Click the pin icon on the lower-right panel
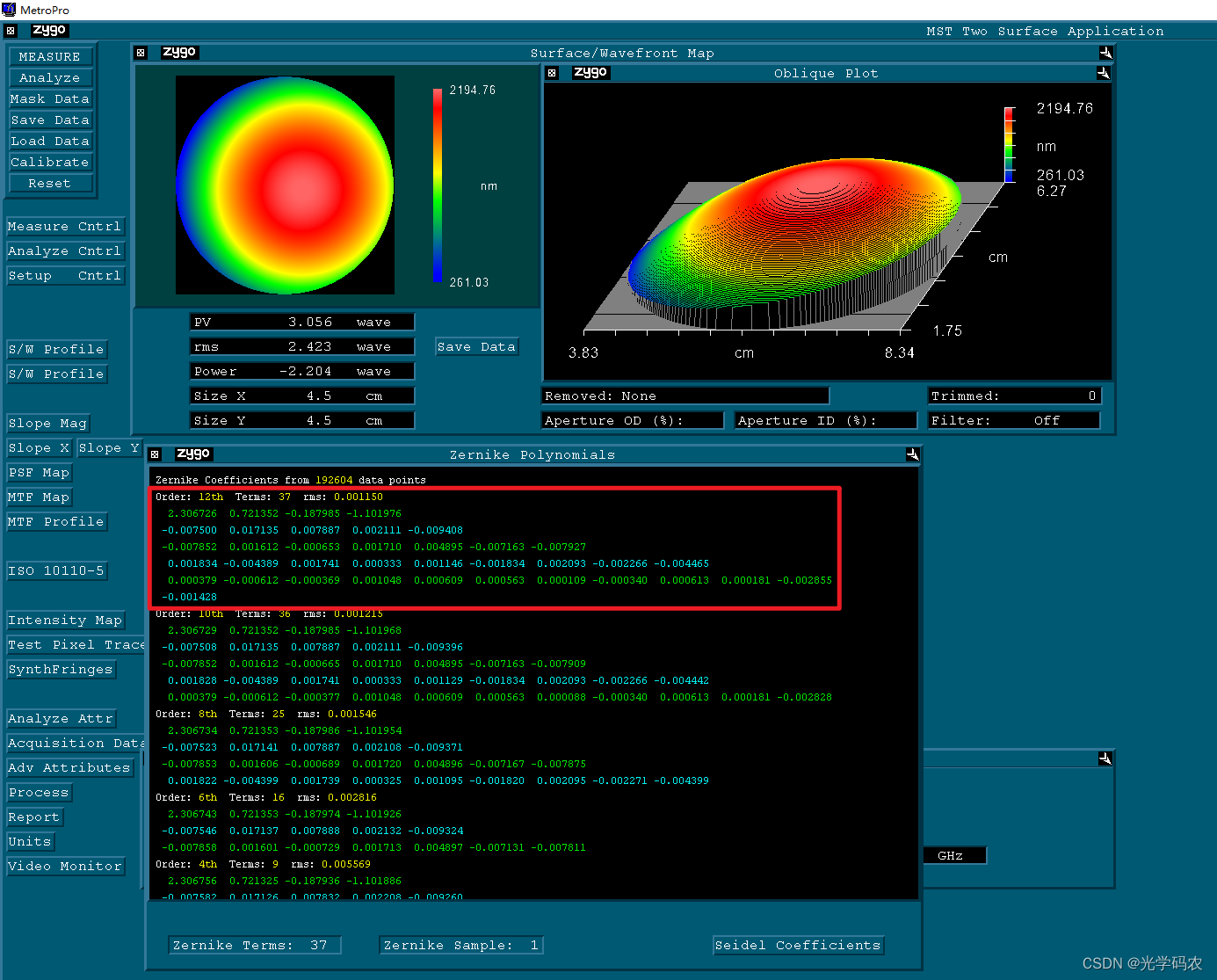The image size is (1217, 980). click(1105, 758)
